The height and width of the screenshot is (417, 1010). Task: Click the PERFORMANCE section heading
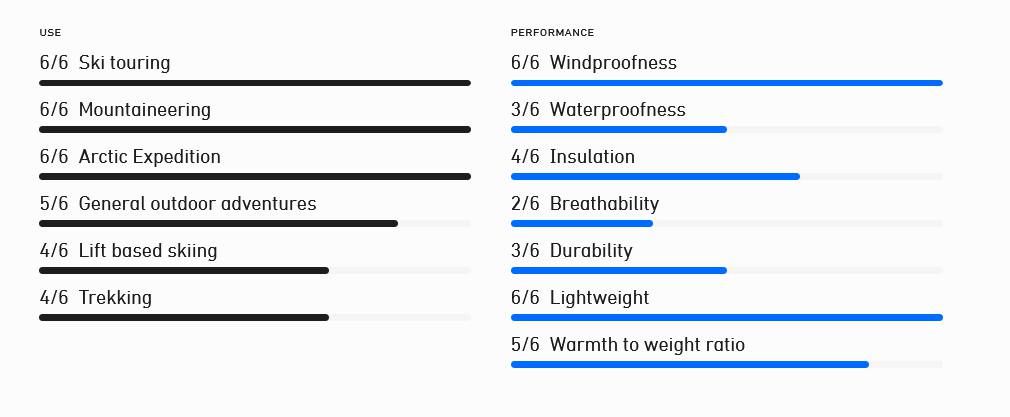pyautogui.click(x=552, y=33)
